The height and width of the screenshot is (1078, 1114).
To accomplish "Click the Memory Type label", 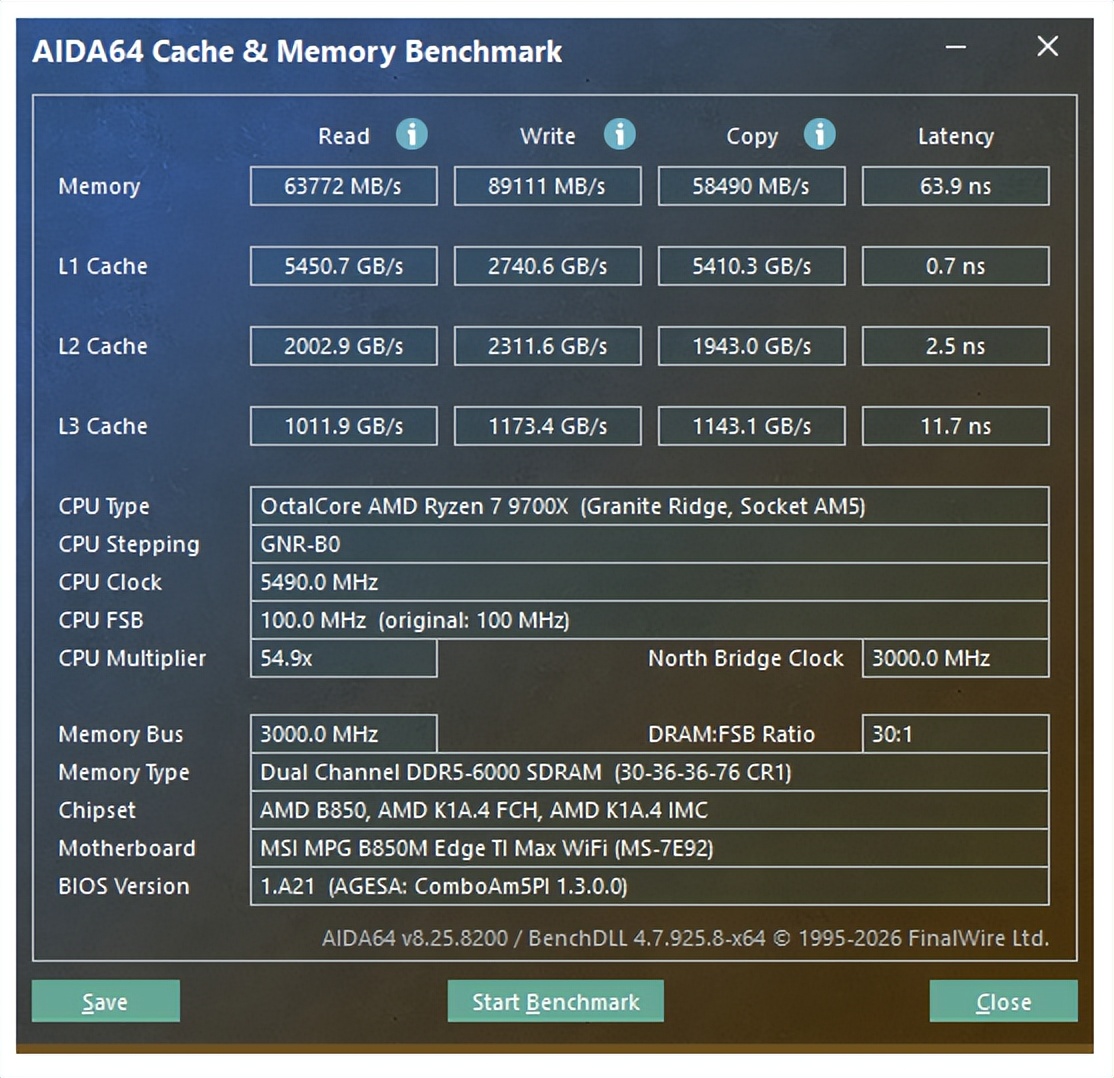I will [124, 773].
